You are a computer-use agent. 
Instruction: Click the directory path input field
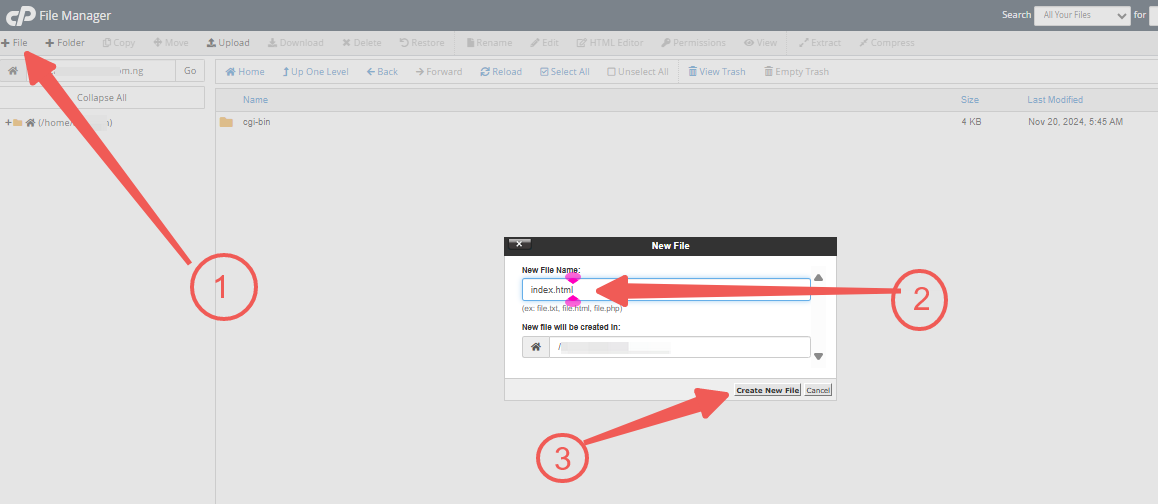click(x=101, y=71)
